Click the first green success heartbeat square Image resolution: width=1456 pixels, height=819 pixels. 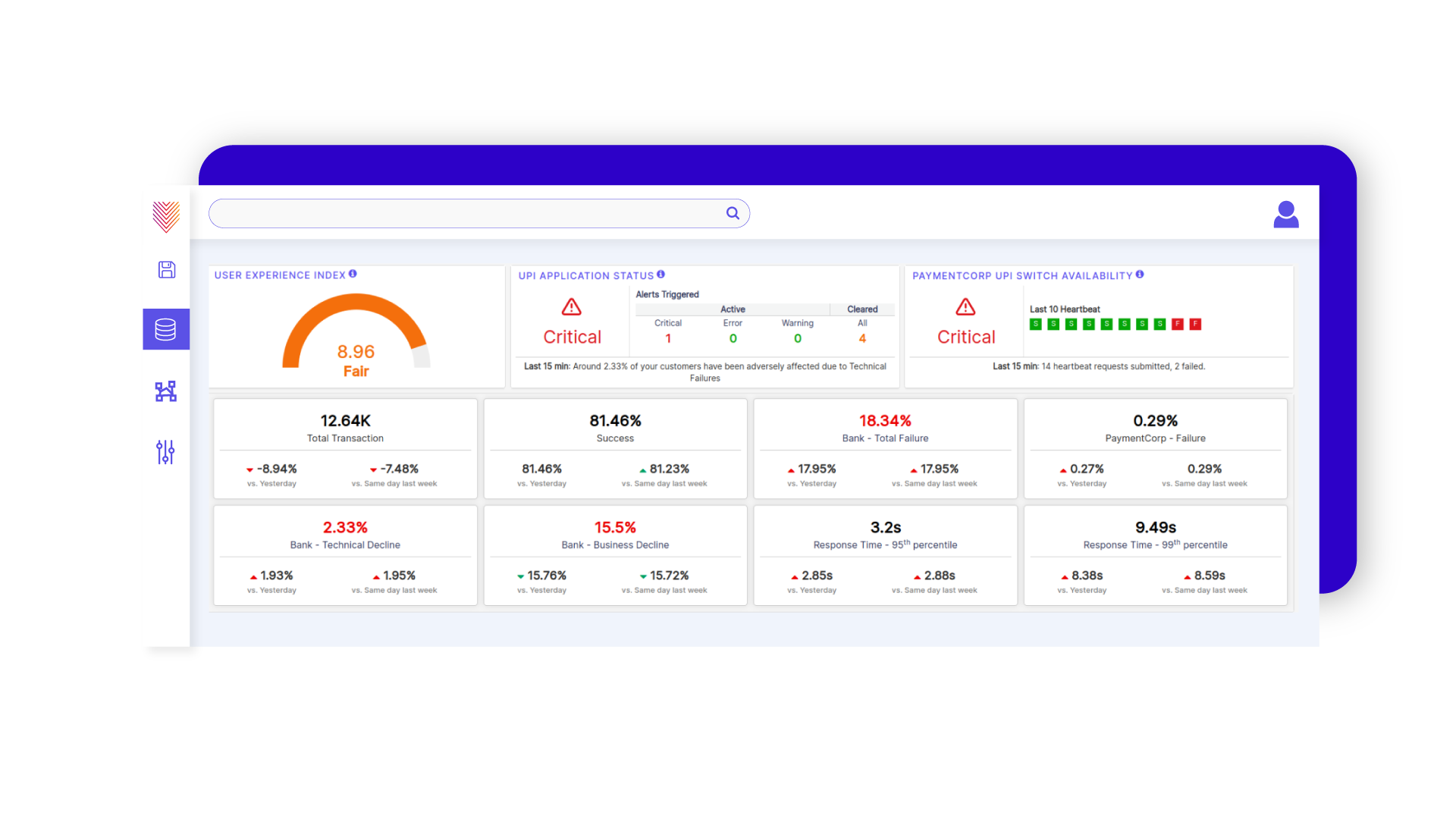[x=1036, y=325]
